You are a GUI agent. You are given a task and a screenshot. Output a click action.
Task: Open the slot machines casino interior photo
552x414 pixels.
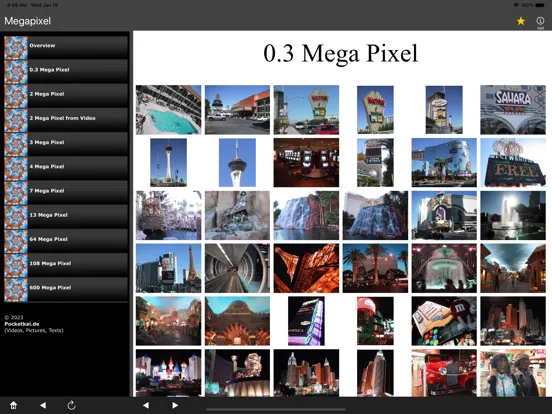306,162
